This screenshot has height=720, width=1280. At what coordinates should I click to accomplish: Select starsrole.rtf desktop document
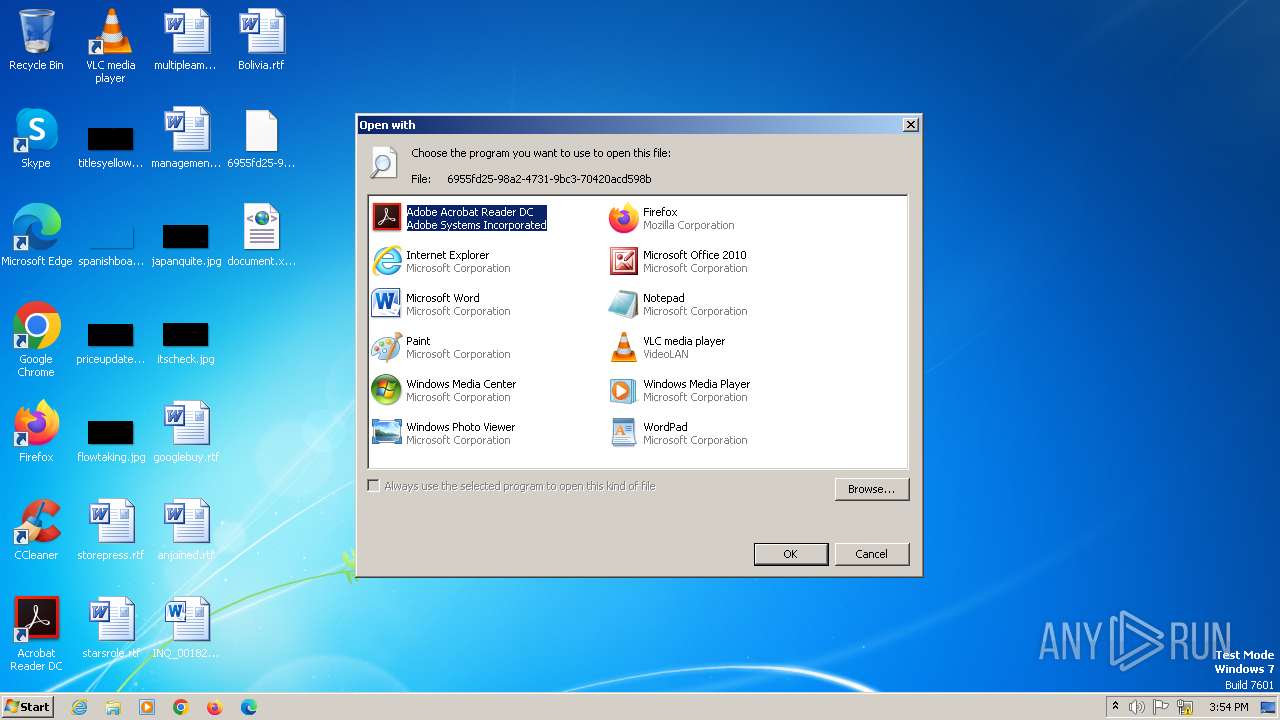coord(110,628)
